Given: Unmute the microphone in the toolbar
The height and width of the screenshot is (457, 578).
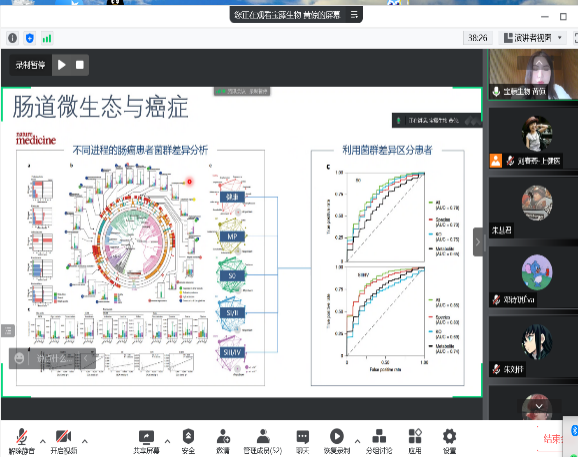Looking at the screenshot, I should click(22, 441).
